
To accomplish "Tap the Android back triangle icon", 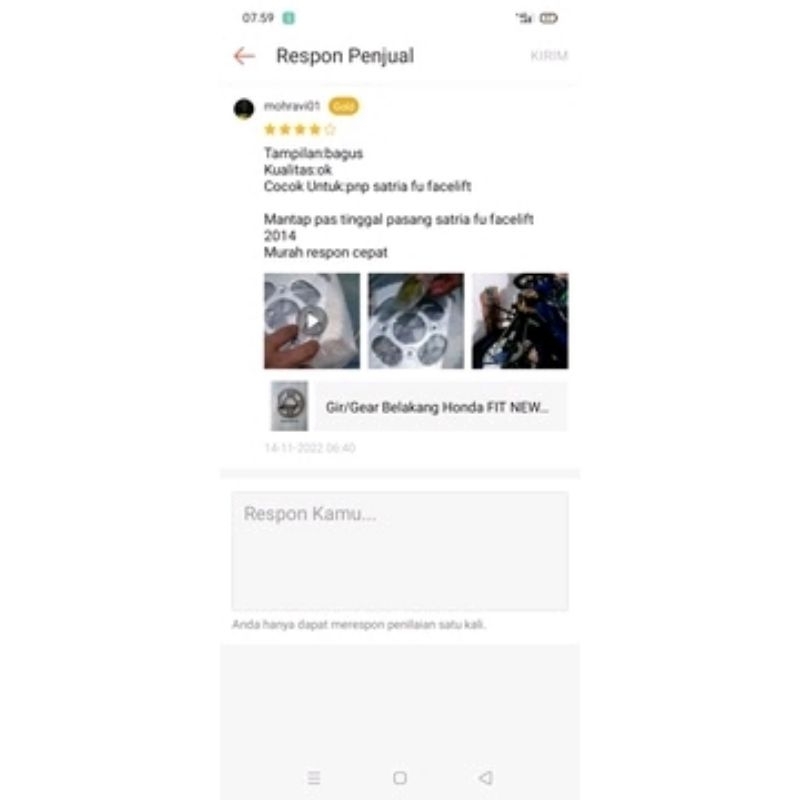I will 485,778.
